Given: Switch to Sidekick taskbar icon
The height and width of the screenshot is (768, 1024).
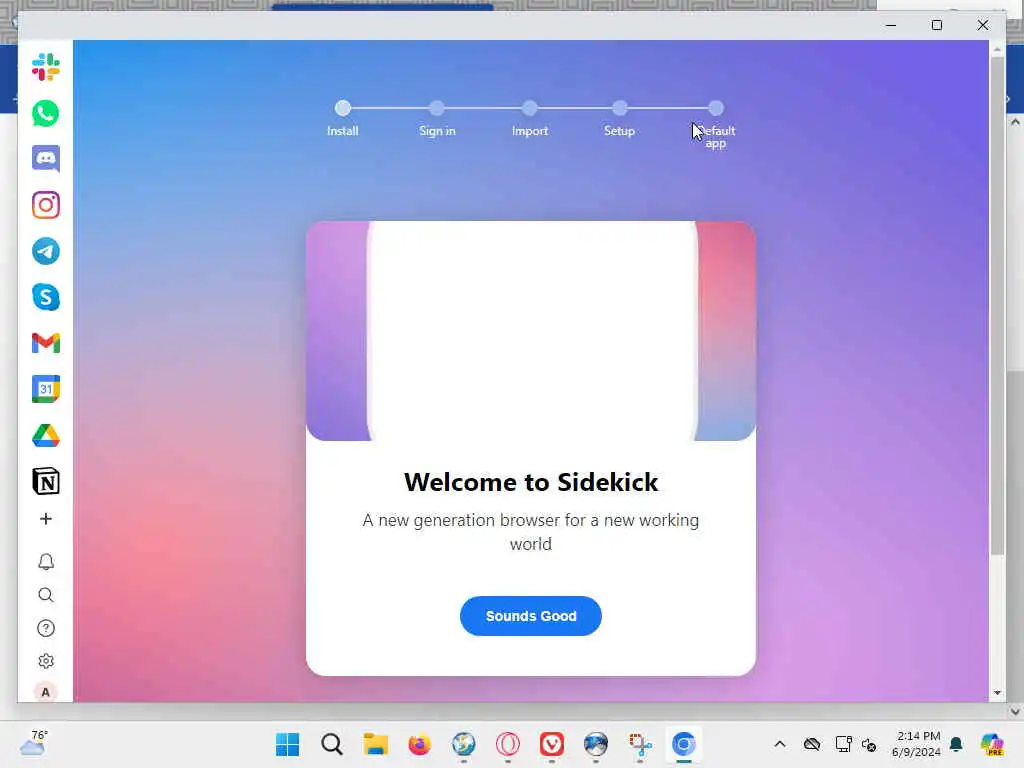Looking at the screenshot, I should [x=684, y=744].
